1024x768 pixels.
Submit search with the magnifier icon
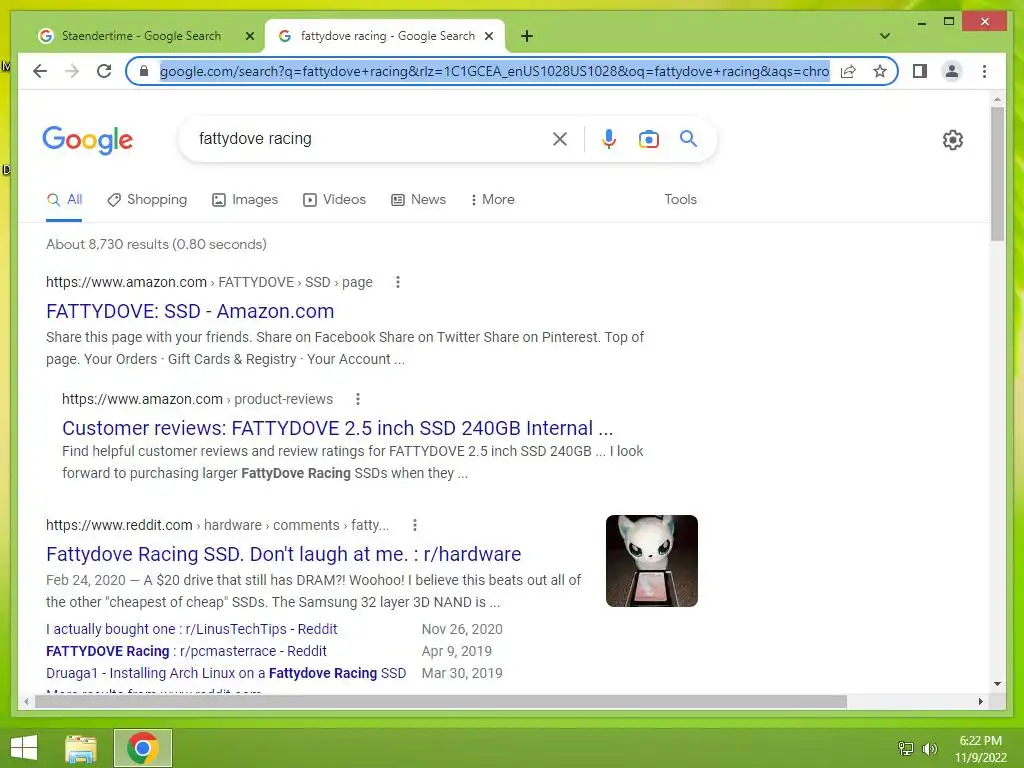click(x=688, y=138)
